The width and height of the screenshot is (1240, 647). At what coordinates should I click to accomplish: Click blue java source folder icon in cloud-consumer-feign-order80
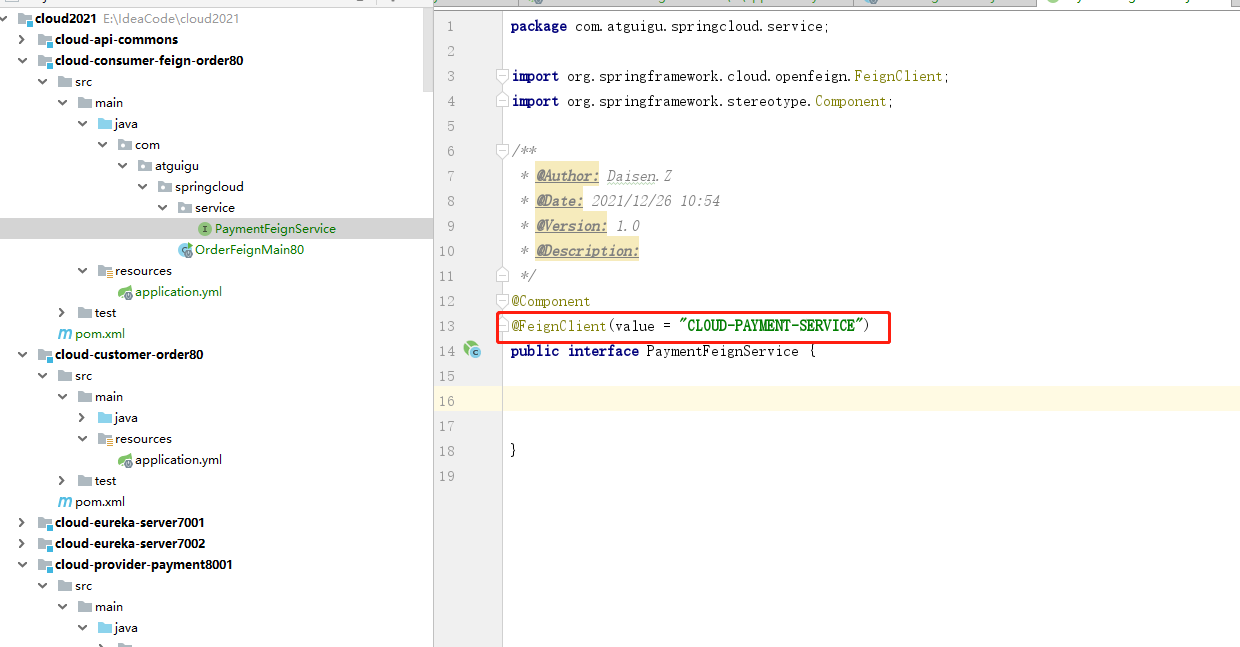[105, 124]
